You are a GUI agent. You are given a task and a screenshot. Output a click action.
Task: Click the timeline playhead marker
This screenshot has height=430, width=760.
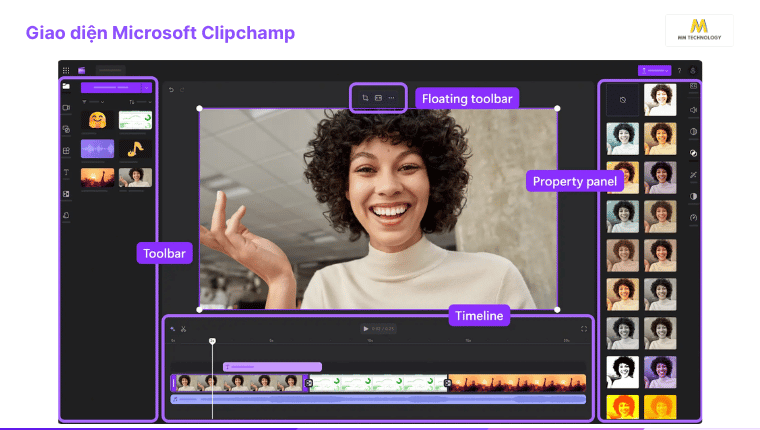pyautogui.click(x=212, y=341)
